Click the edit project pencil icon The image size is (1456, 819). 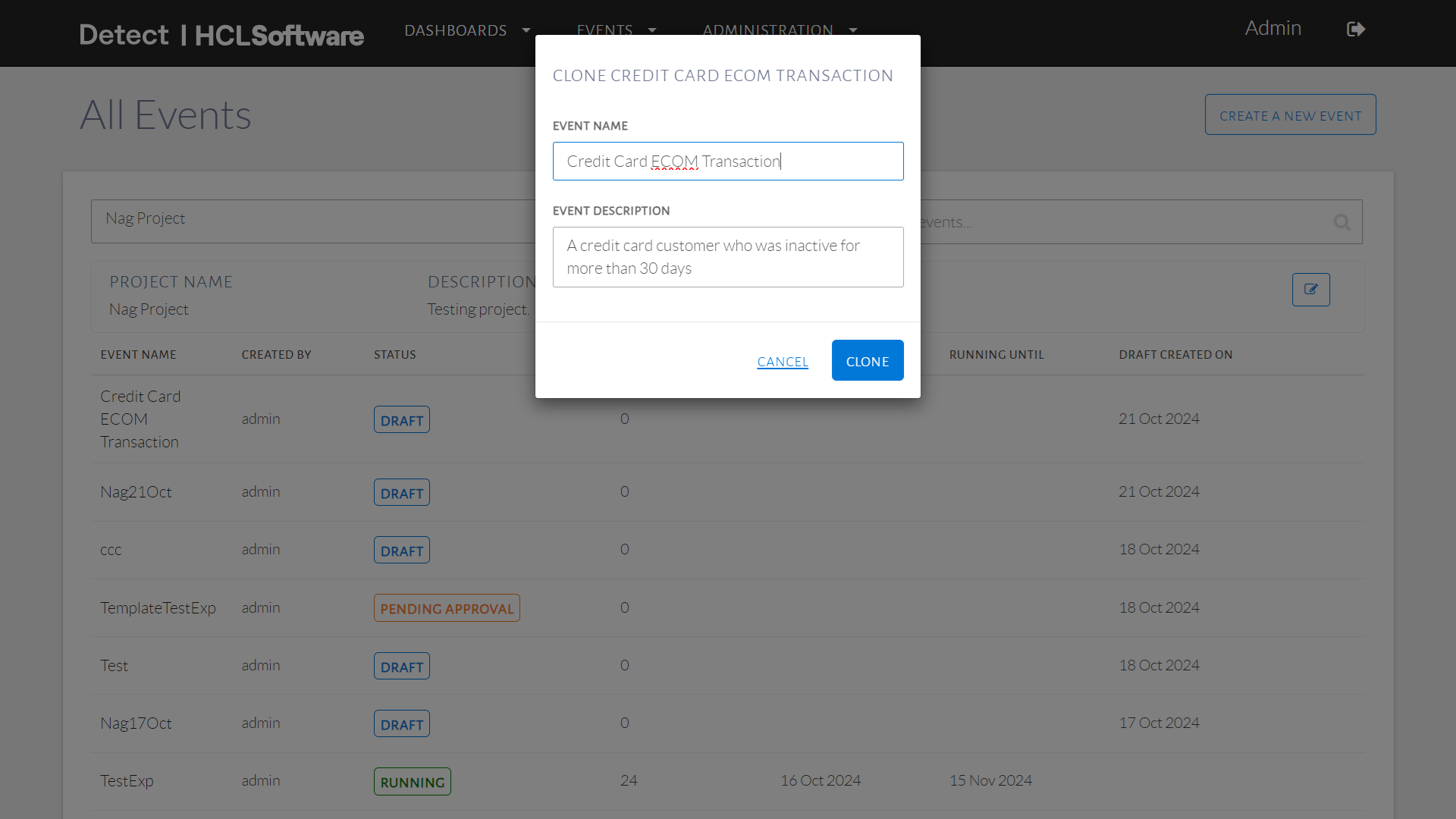click(x=1310, y=290)
